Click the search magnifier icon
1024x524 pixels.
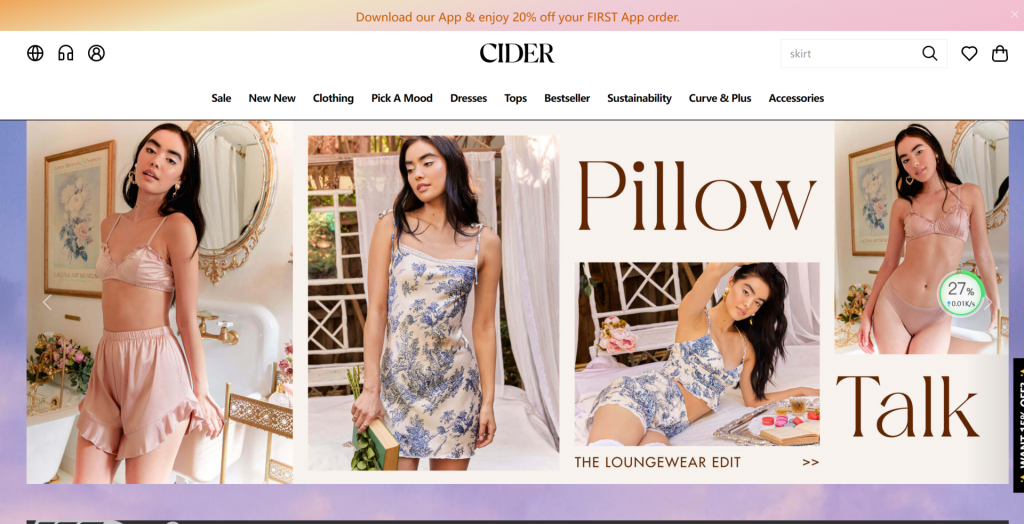[929, 54]
